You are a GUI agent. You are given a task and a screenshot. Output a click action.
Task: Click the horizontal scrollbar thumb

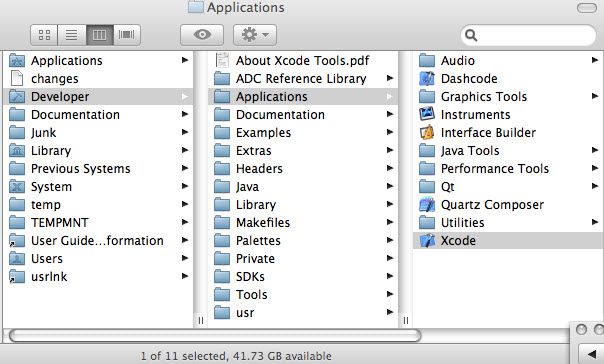click(215, 335)
